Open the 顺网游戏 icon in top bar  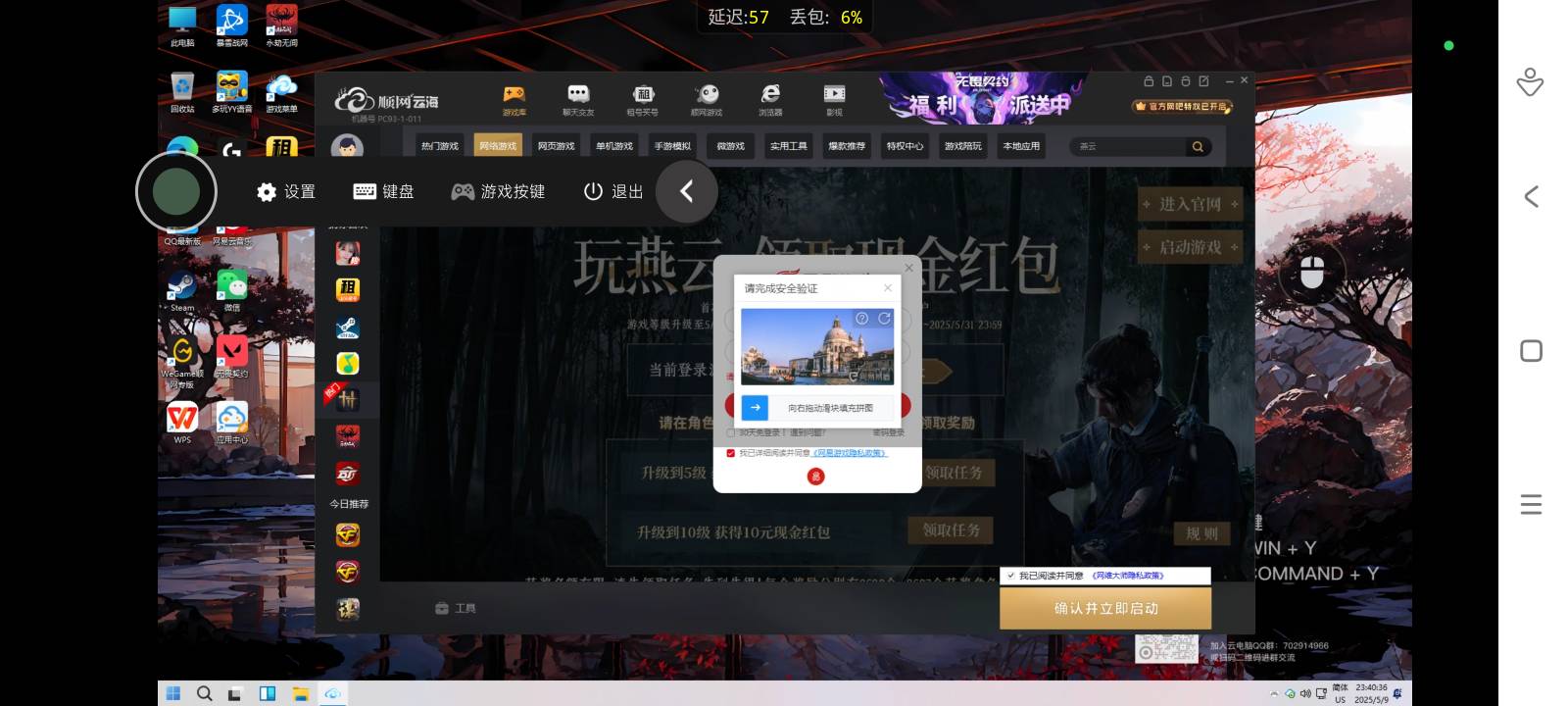[x=707, y=100]
